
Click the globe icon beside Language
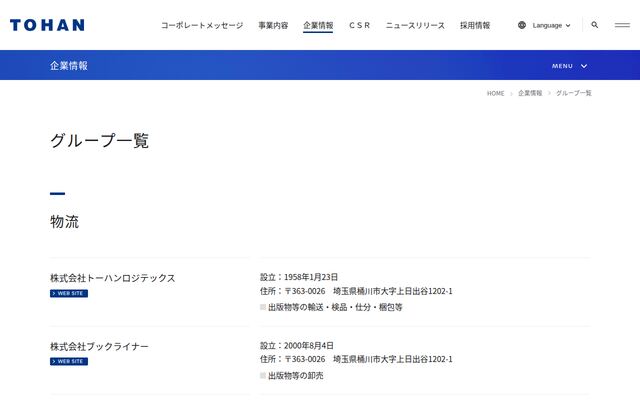tap(522, 25)
